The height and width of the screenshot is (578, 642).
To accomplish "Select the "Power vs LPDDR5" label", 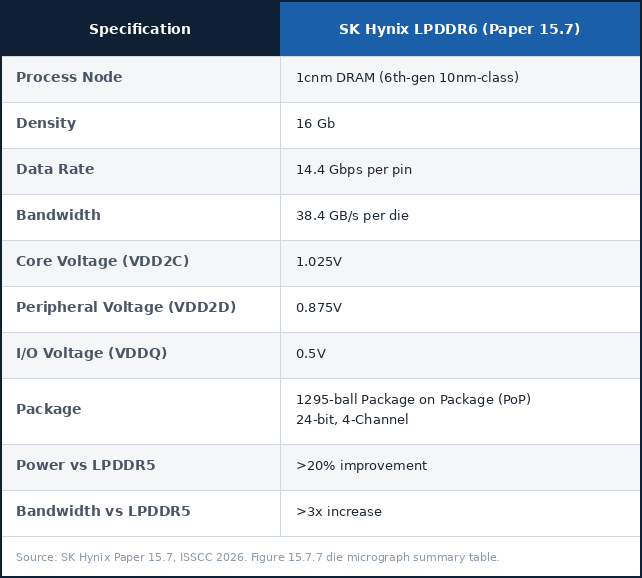I will point(86,465).
